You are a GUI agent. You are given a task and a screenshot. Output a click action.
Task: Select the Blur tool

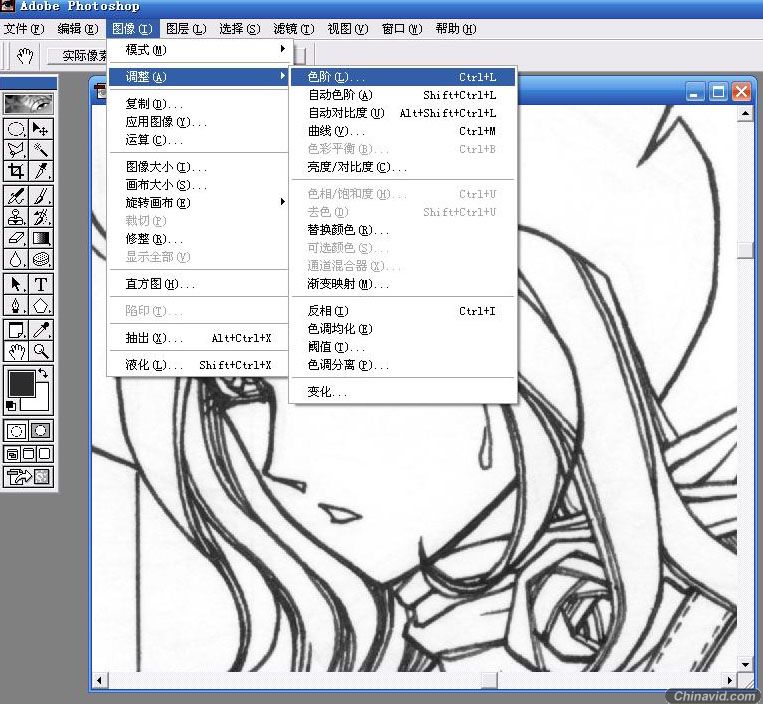(x=16, y=259)
